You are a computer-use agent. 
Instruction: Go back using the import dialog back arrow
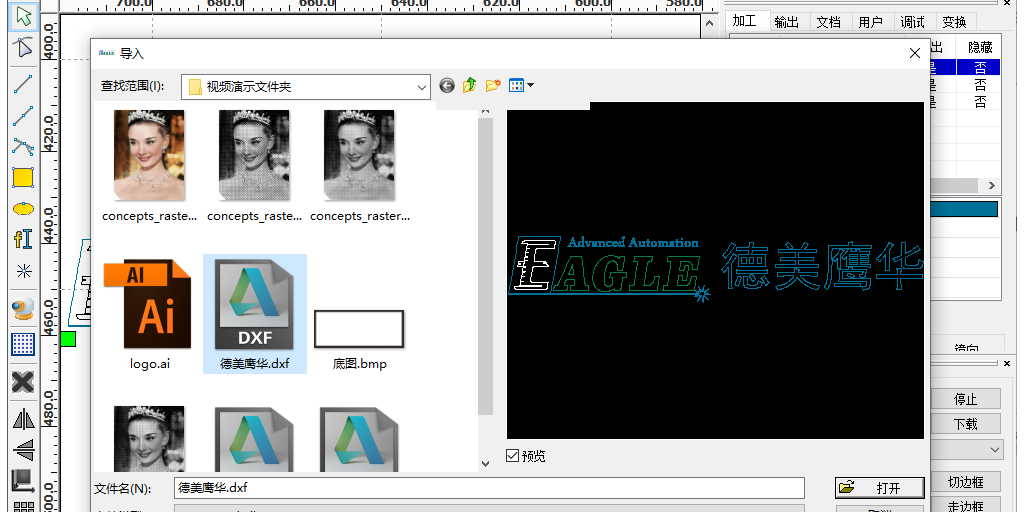click(447, 86)
